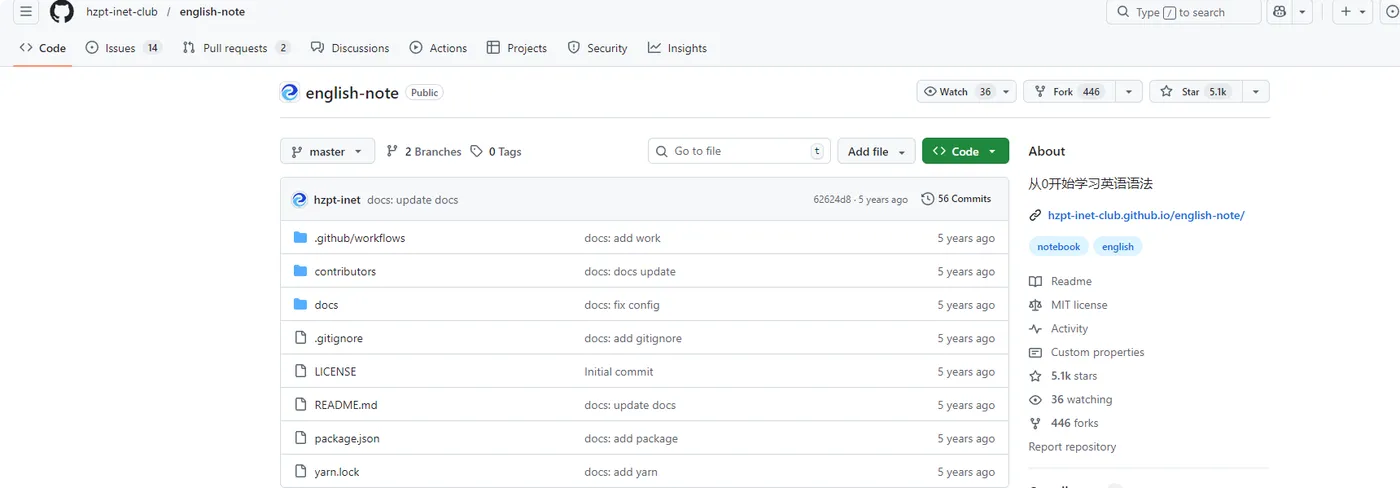Viewport: 1400px width, 488px height.
Task: Click the Activity pulse icon
Action: point(1035,329)
